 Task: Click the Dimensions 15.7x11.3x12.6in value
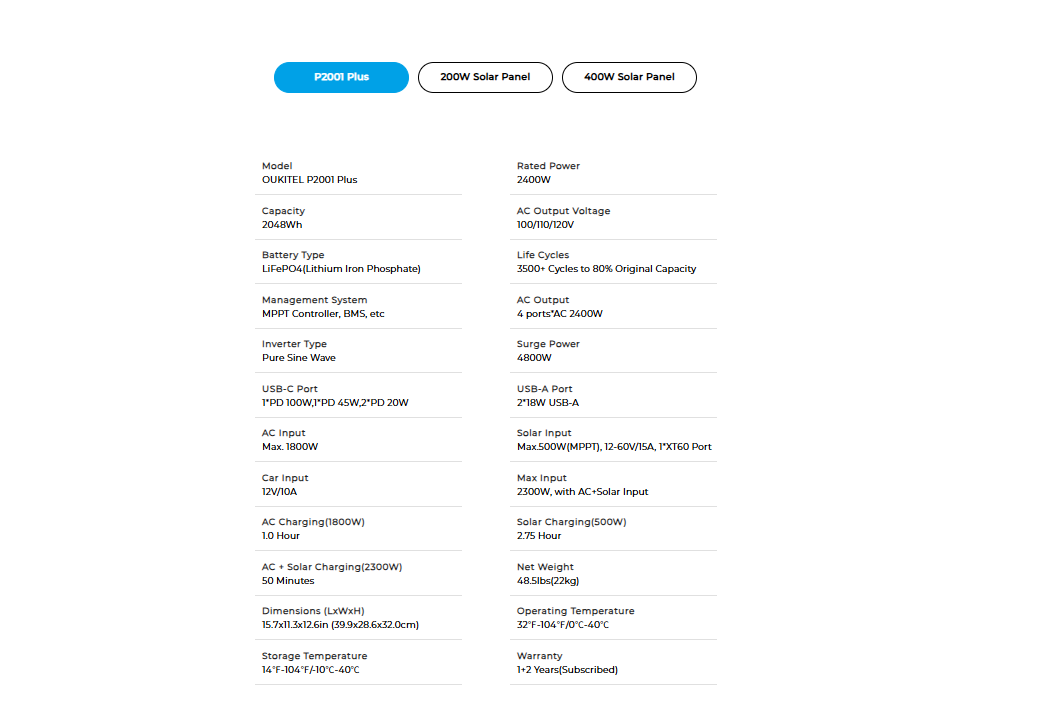click(x=340, y=625)
